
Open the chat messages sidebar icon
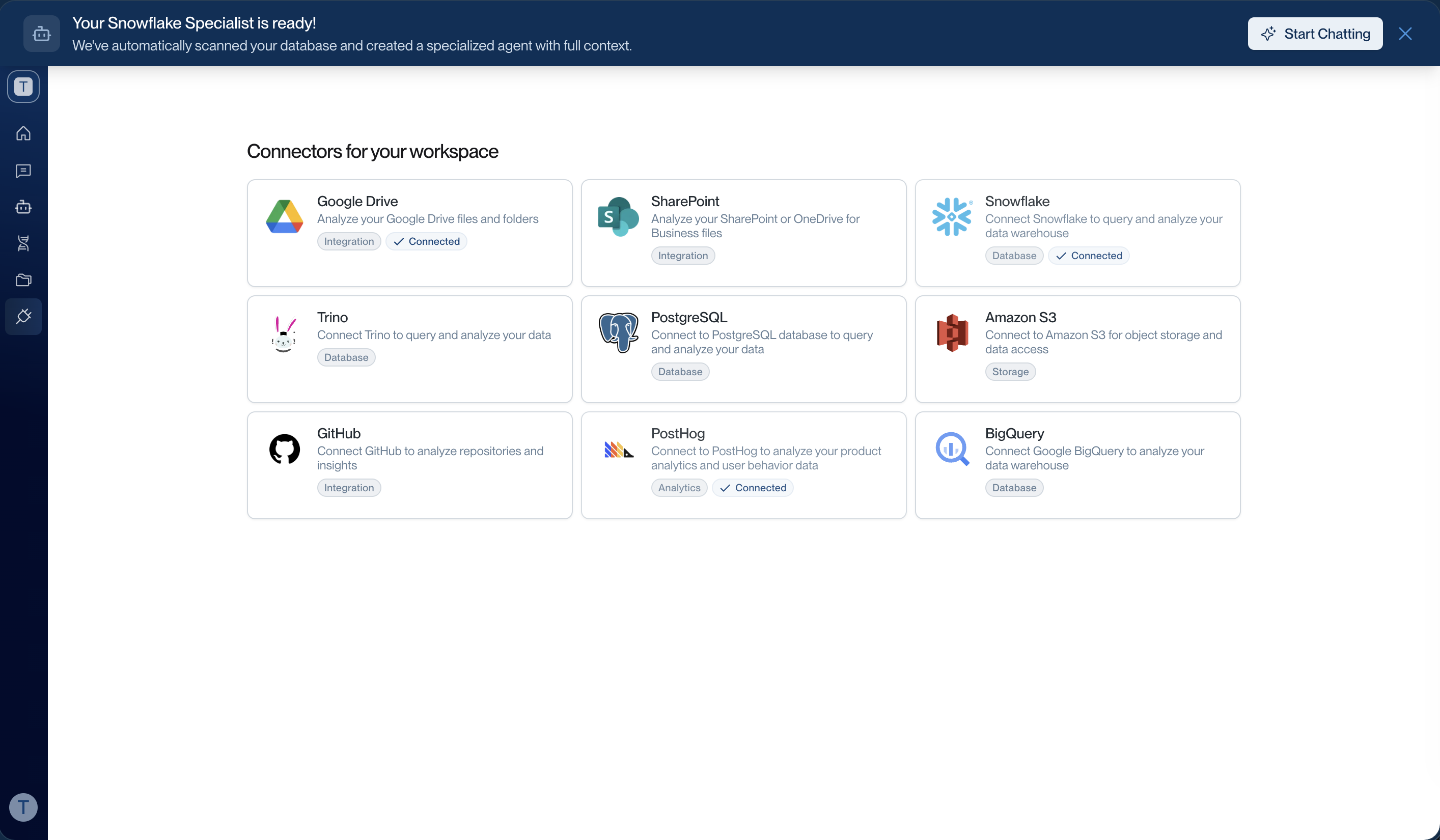click(x=23, y=170)
